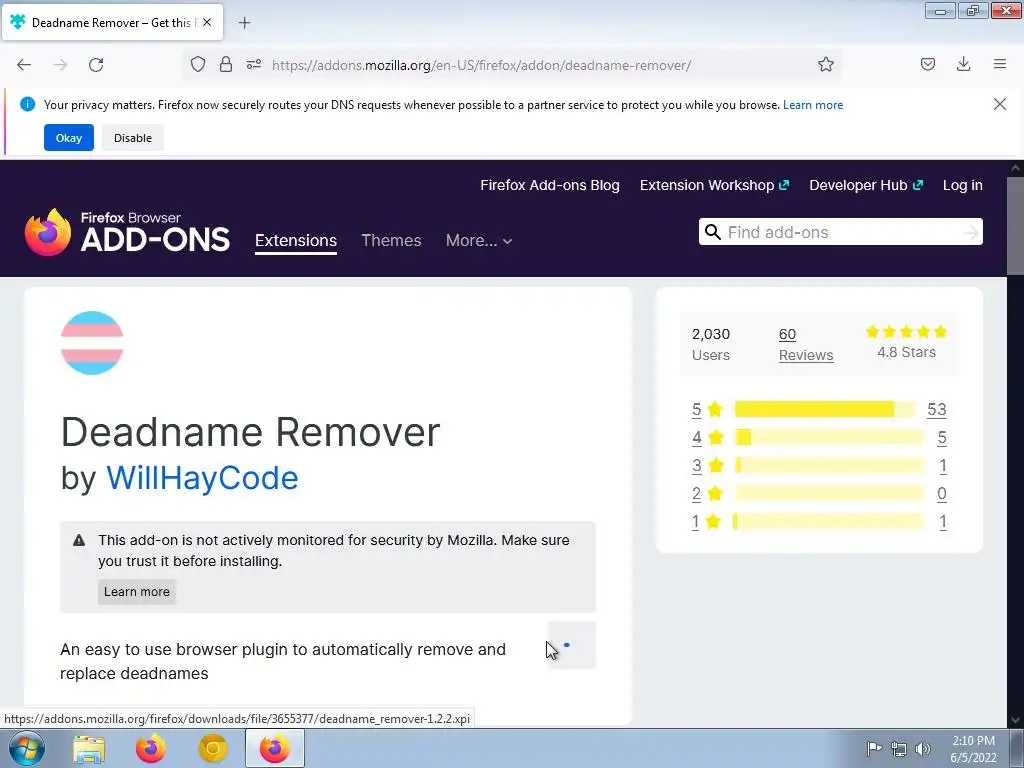The height and width of the screenshot is (768, 1024).
Task: Click the Firefox Browser ADD-ONS logo
Action: (127, 232)
